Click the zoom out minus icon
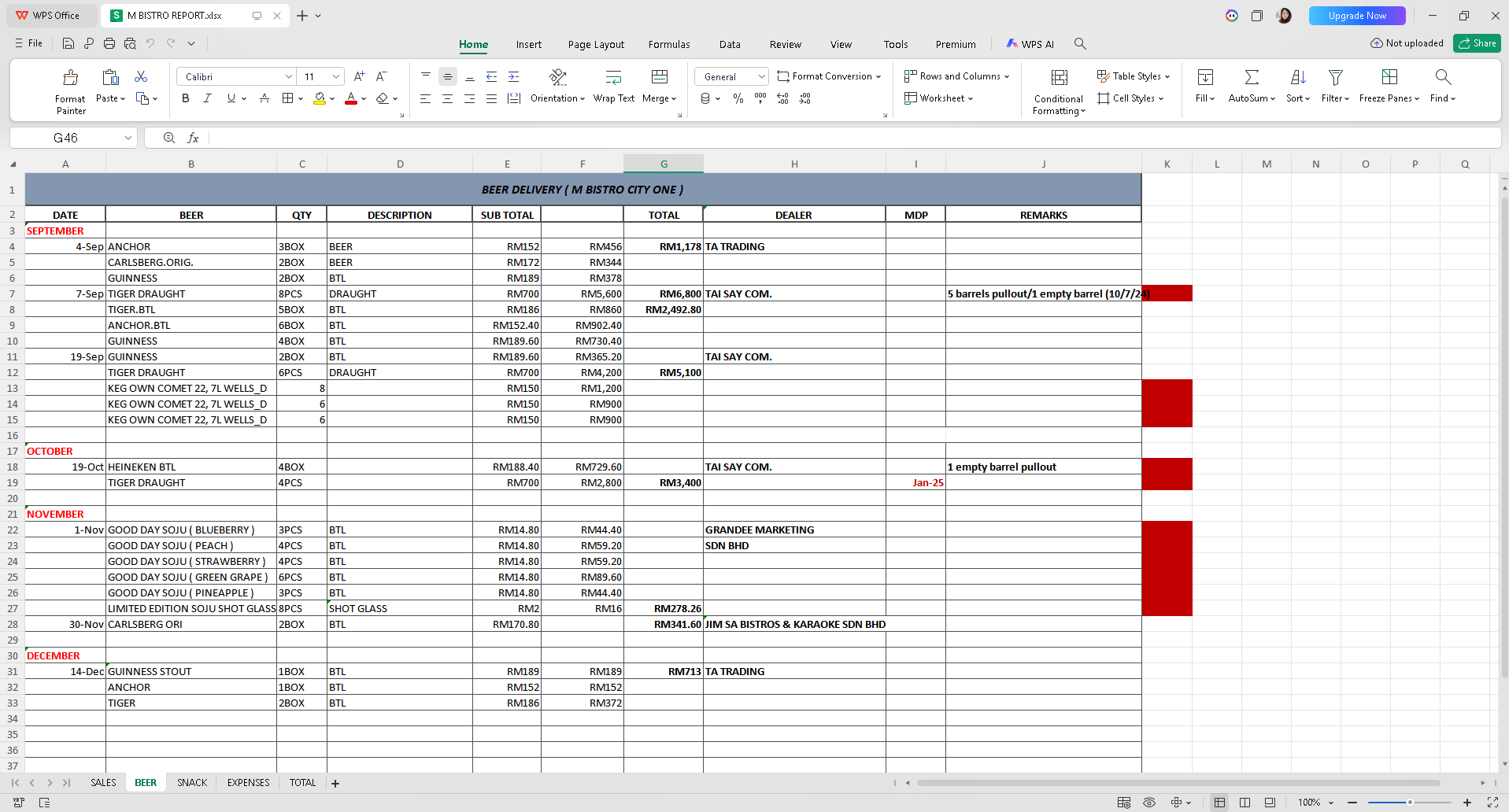This screenshot has width=1509, height=812. (x=1352, y=803)
